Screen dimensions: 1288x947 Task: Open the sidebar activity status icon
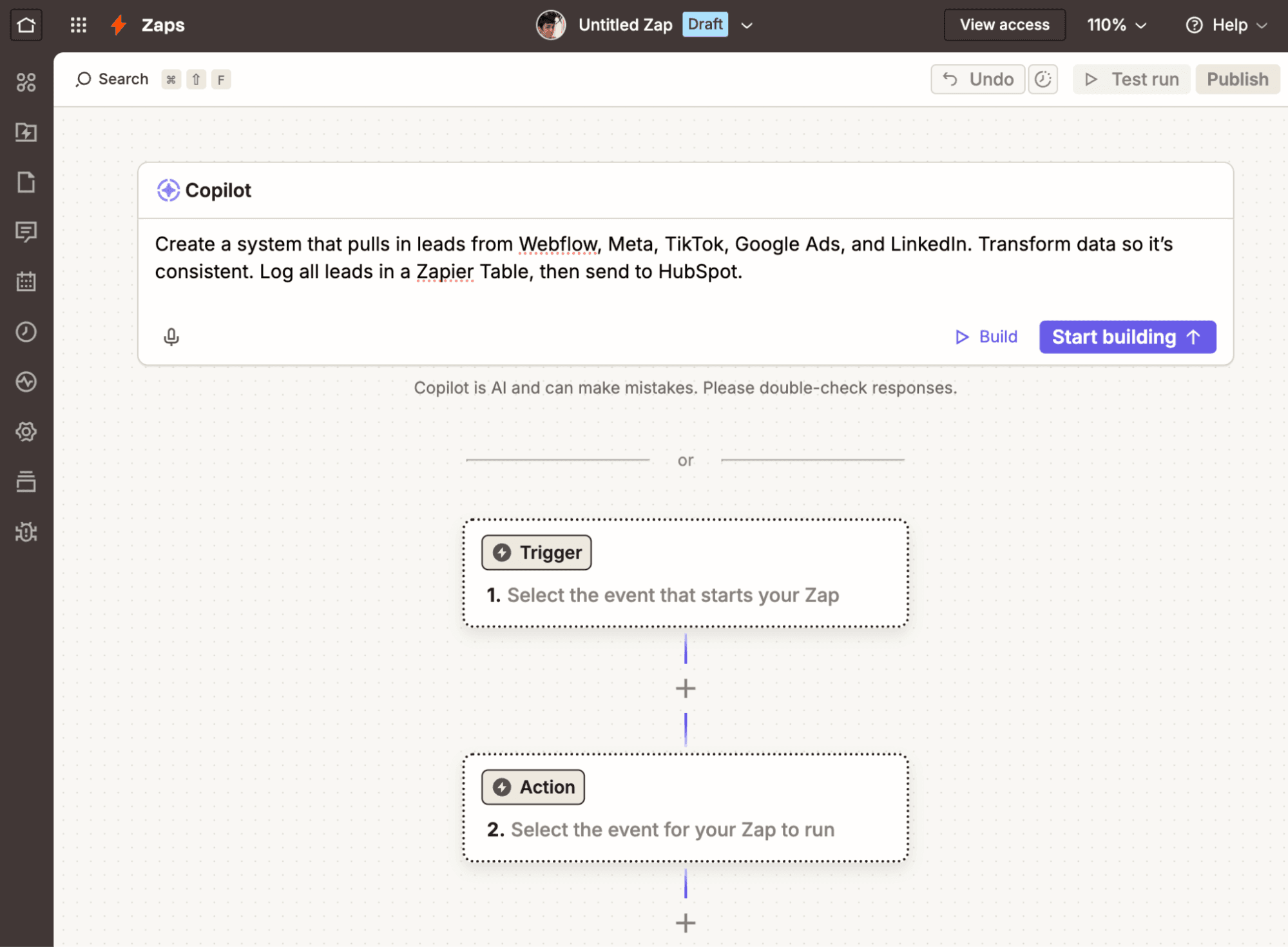coord(26,382)
